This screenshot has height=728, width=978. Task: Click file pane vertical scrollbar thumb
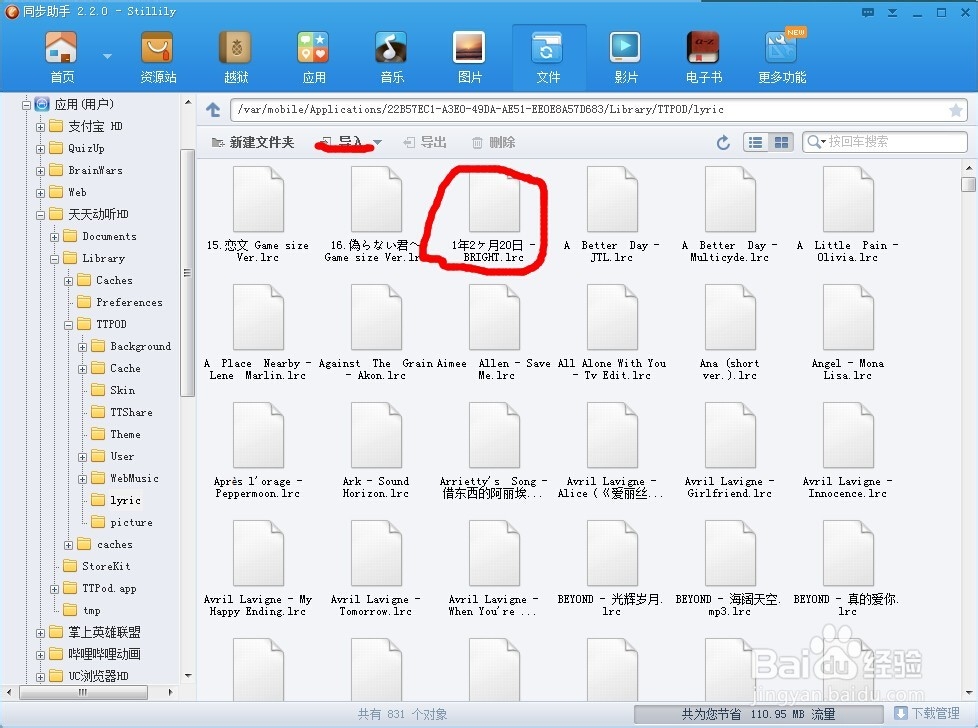pos(968,185)
